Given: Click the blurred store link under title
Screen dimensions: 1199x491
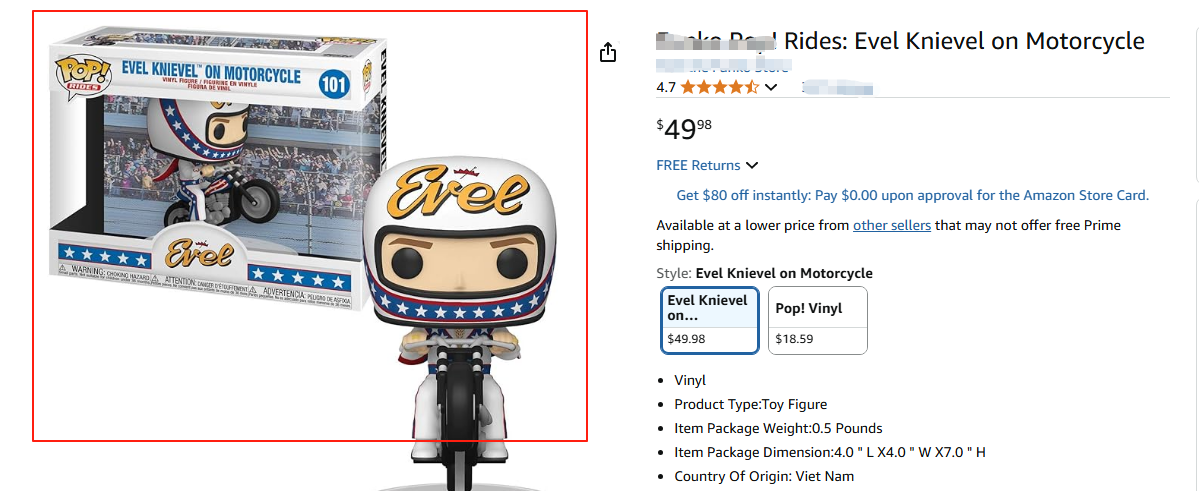Looking at the screenshot, I should point(722,66).
